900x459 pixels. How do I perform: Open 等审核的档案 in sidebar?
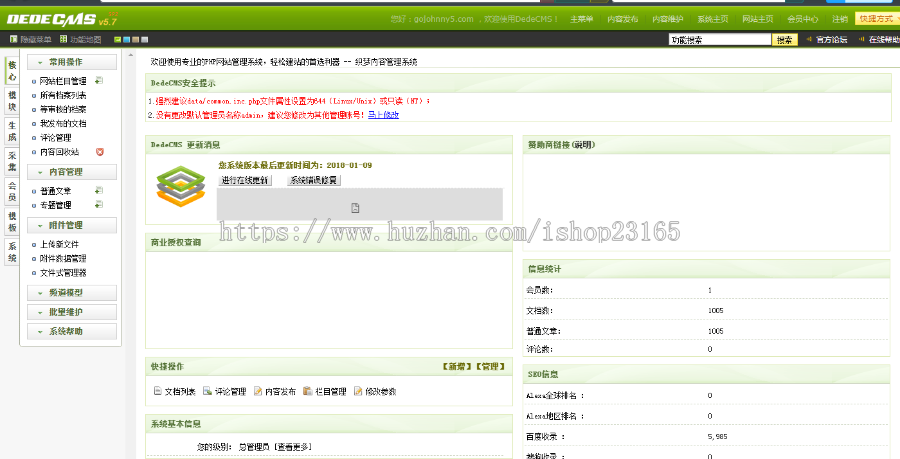tap(63, 109)
